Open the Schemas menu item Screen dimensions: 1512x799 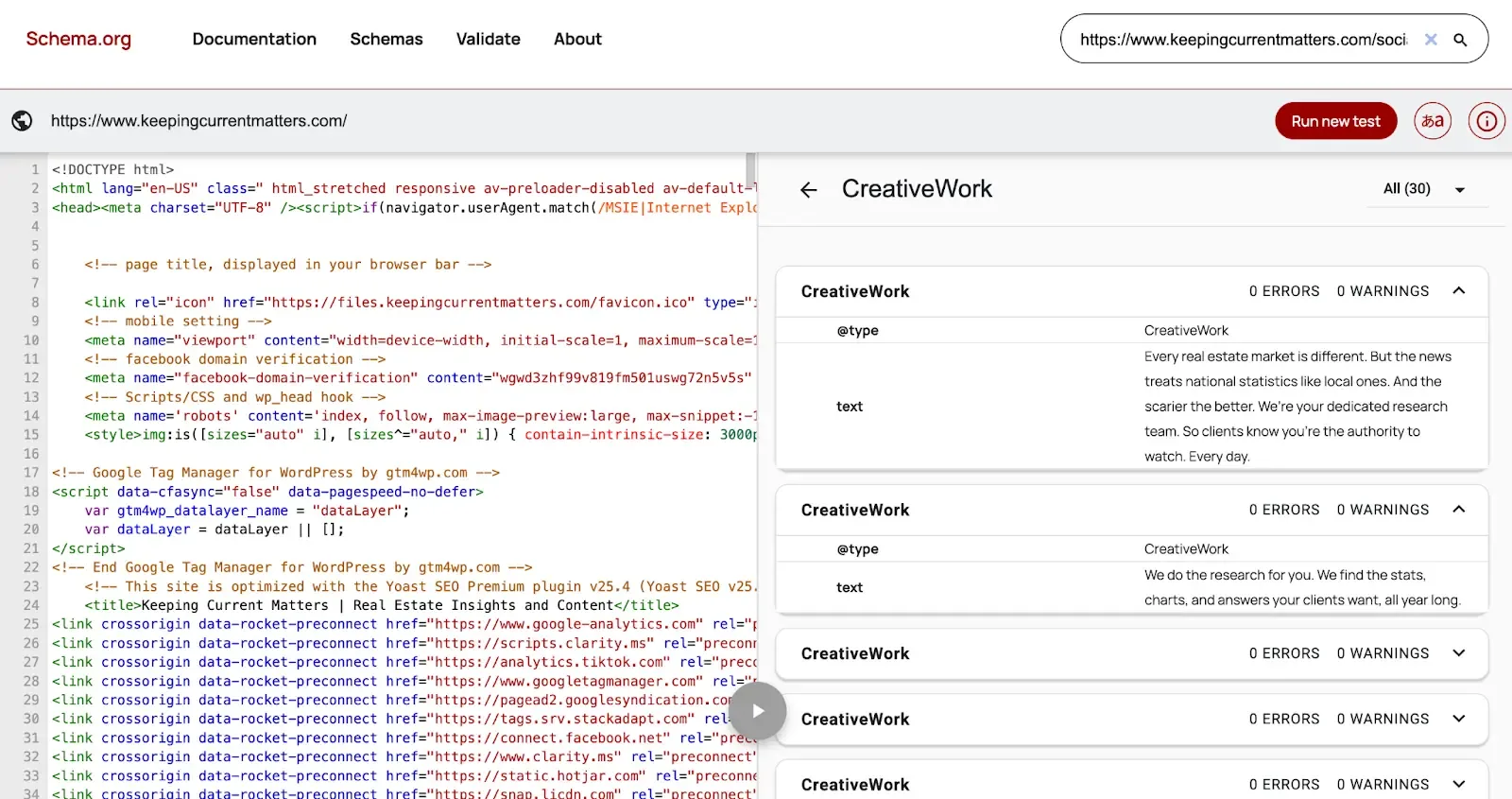(x=387, y=39)
